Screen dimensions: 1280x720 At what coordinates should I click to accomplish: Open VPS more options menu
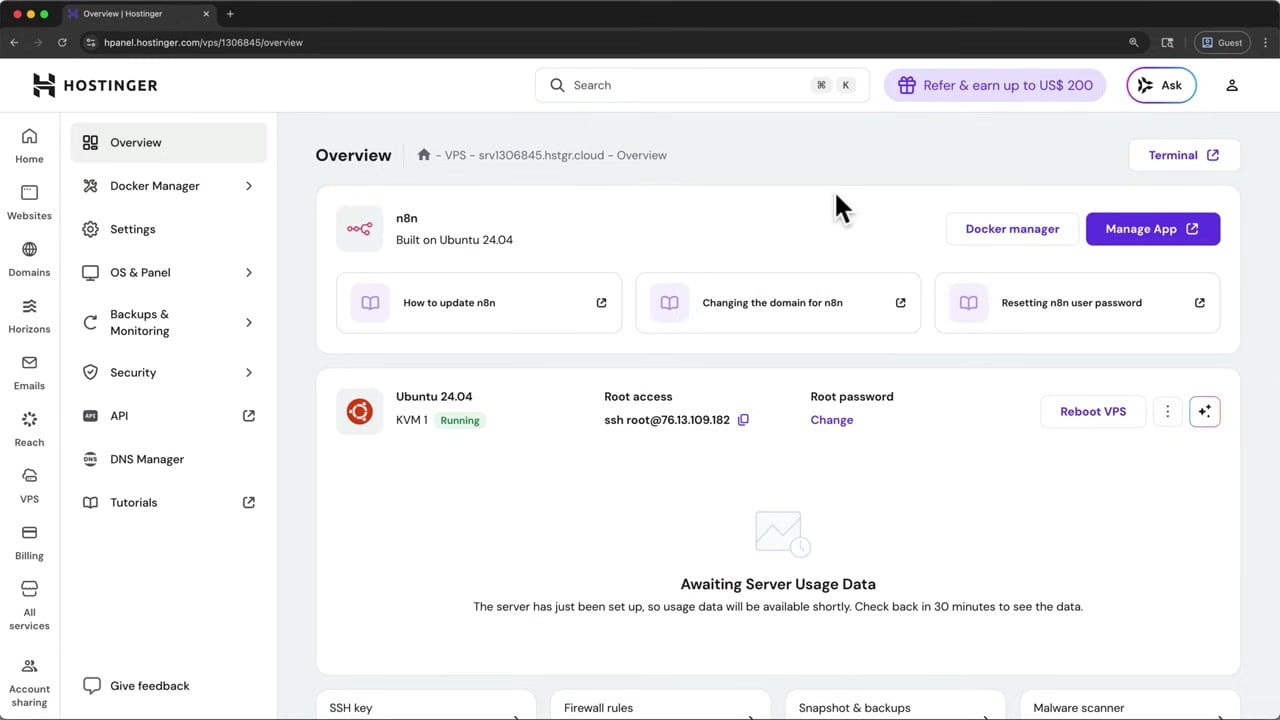[x=1167, y=411]
